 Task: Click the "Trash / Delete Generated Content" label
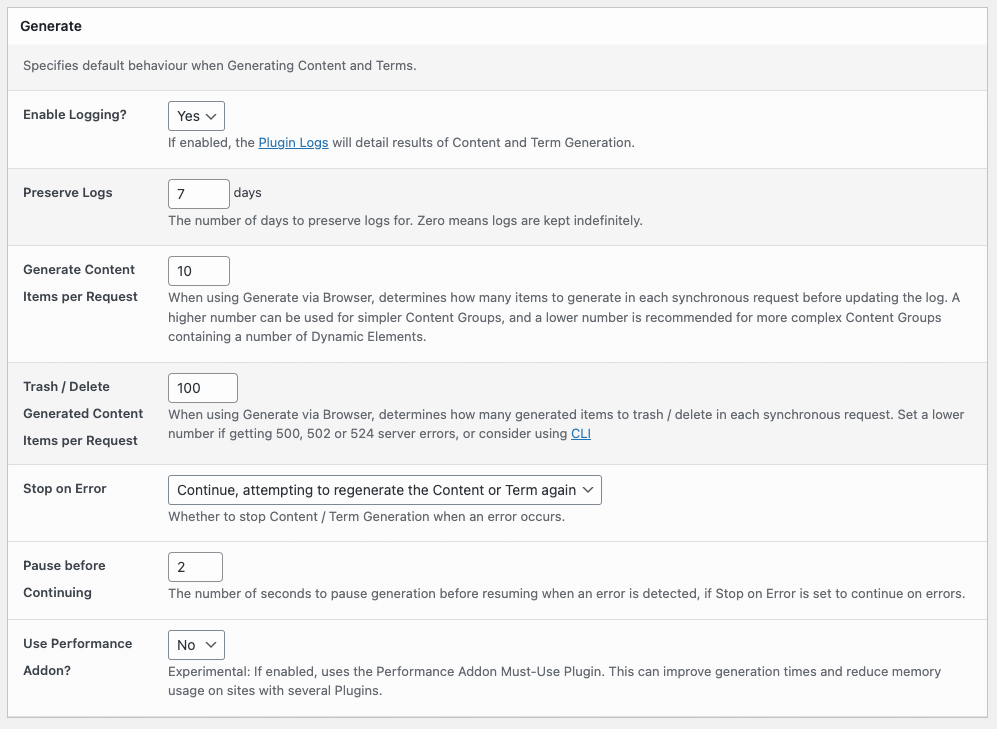(x=82, y=400)
